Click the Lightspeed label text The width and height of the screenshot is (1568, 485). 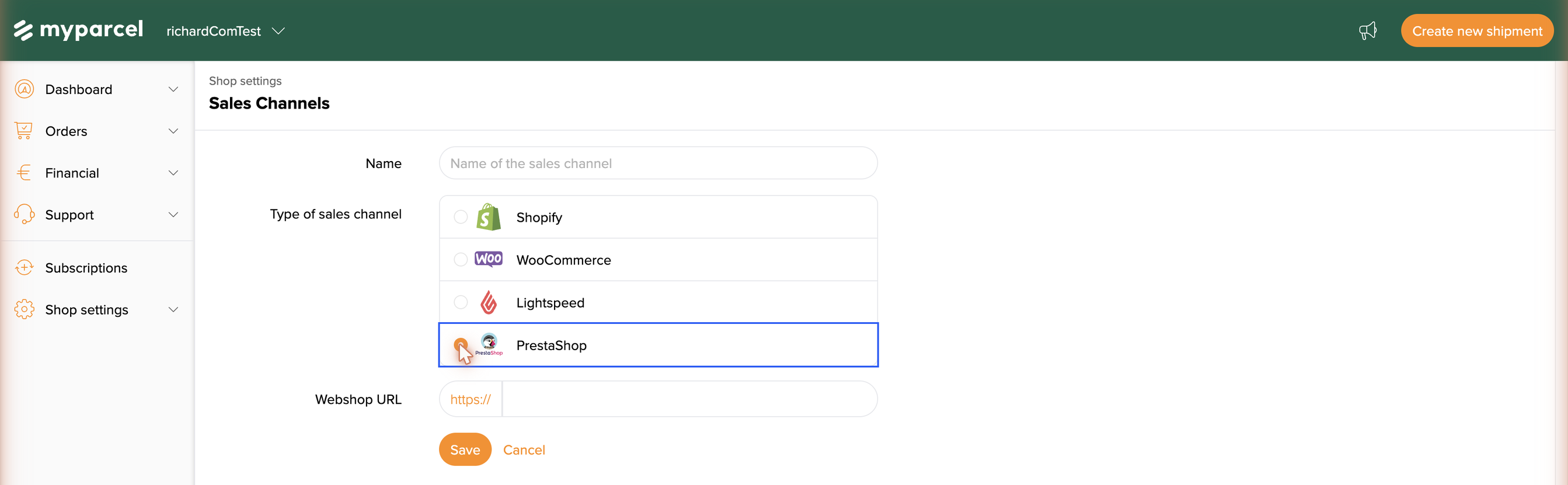click(550, 302)
